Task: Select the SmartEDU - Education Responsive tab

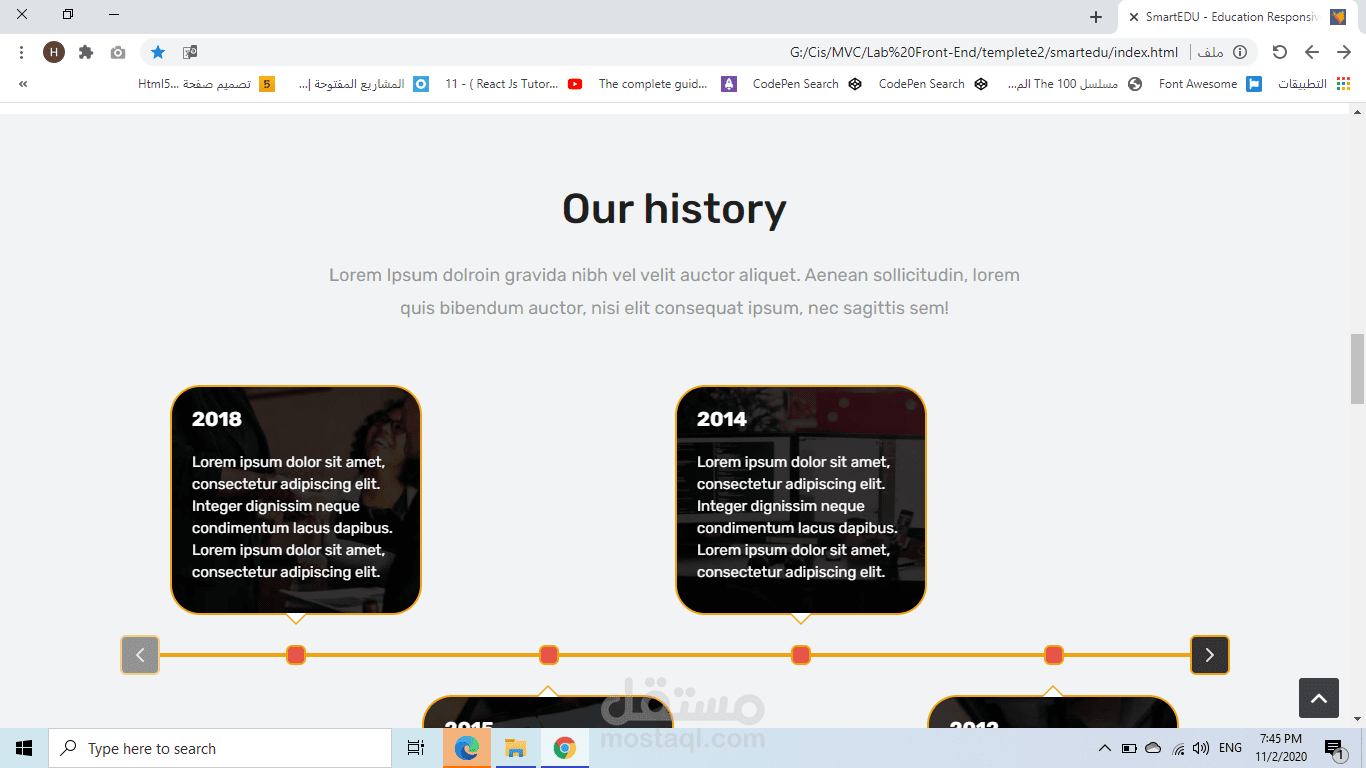Action: [1237, 17]
